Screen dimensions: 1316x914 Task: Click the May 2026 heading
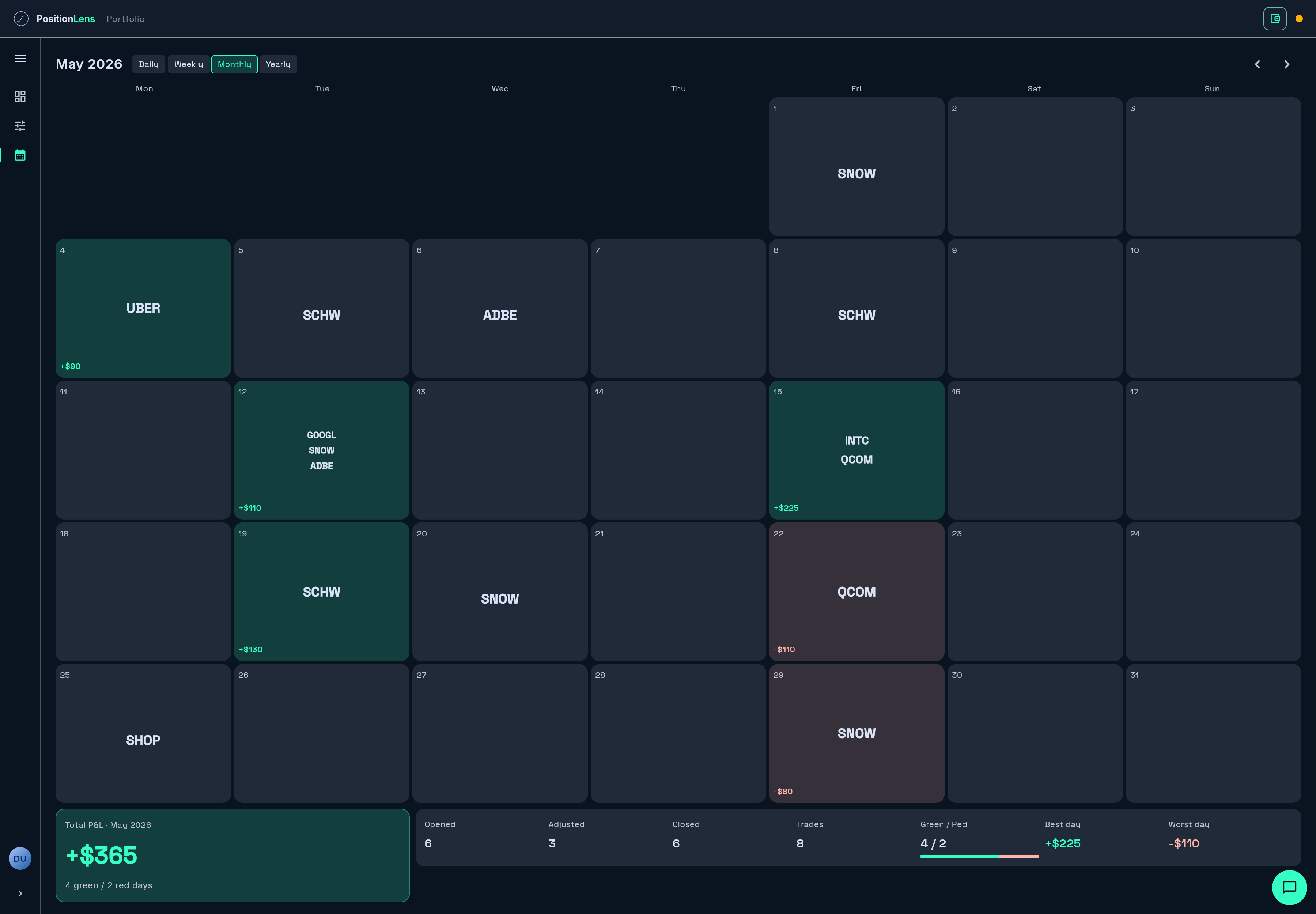coord(89,64)
